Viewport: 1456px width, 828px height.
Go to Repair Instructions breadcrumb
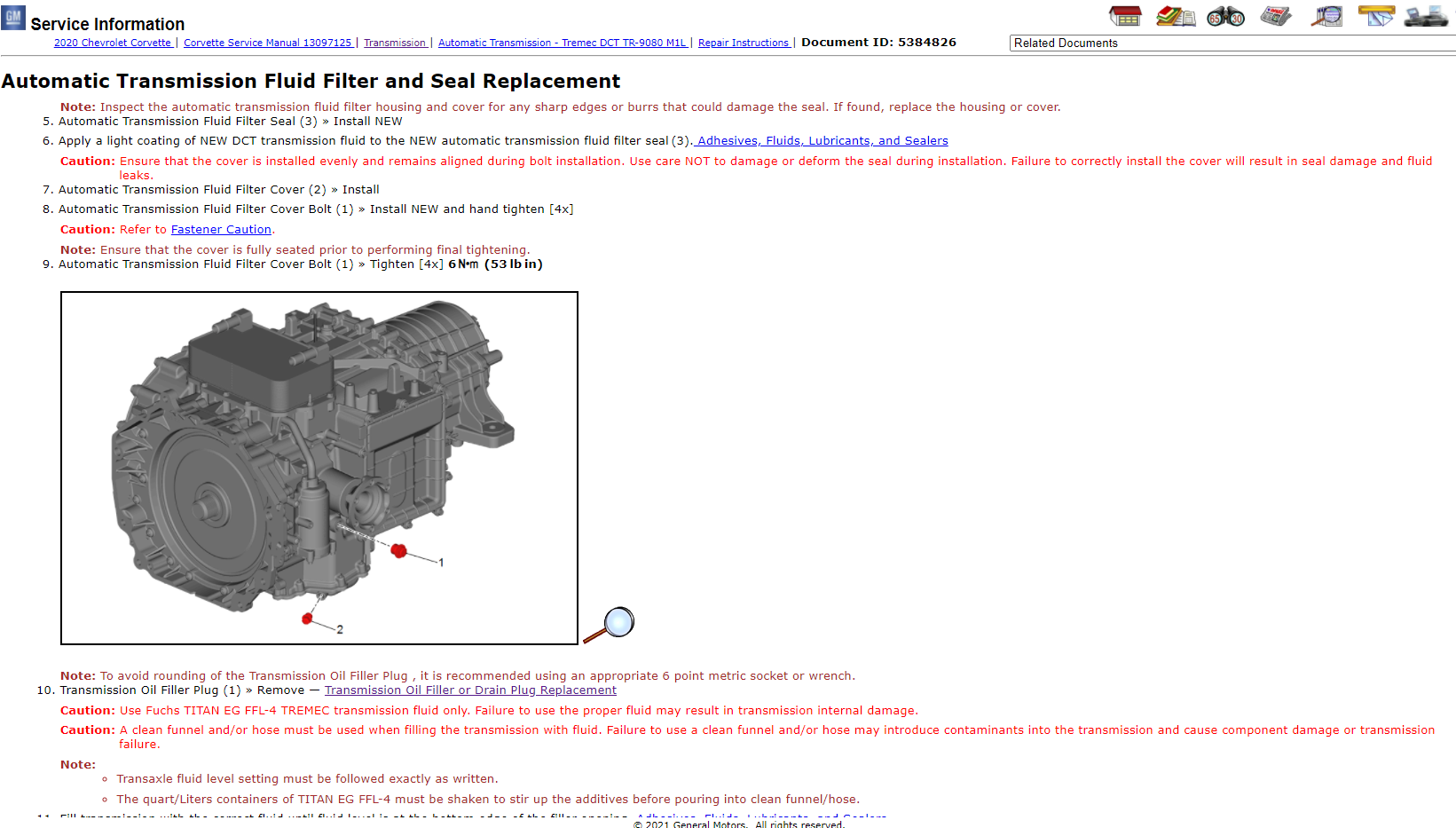tap(744, 43)
